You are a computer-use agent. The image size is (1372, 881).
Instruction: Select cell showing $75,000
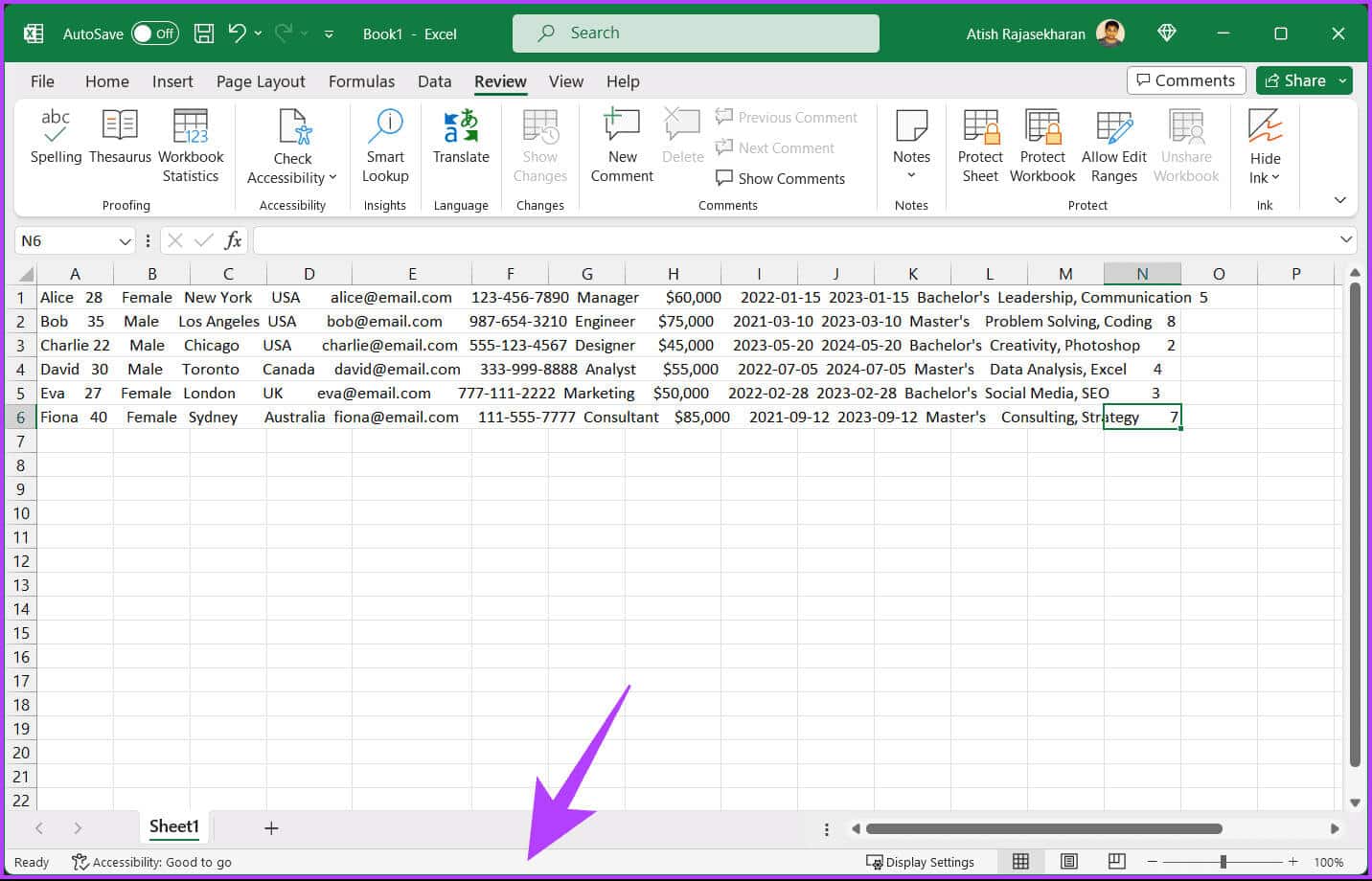click(673, 321)
